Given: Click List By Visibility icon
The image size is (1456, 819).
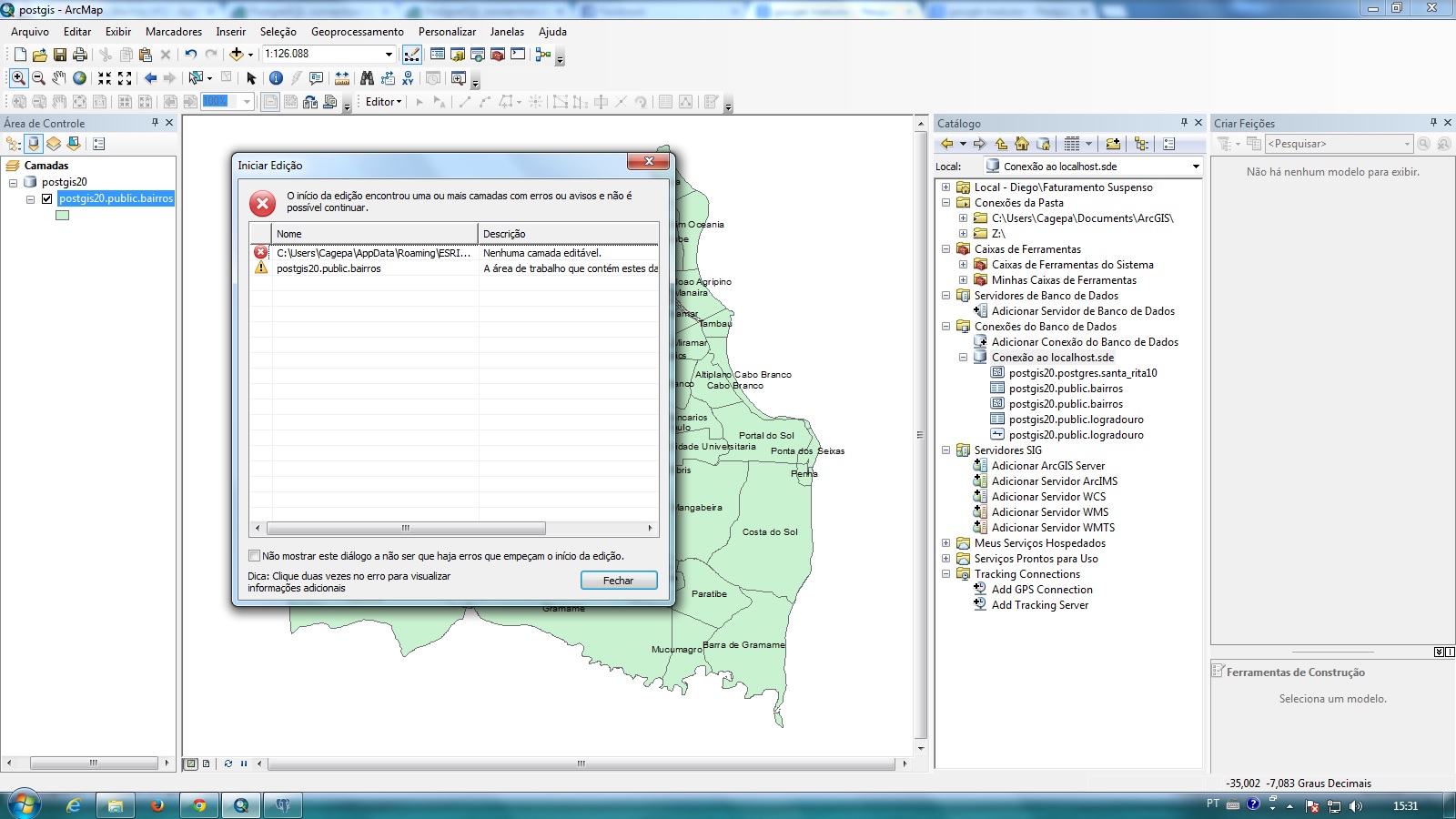Looking at the screenshot, I should pos(54,144).
